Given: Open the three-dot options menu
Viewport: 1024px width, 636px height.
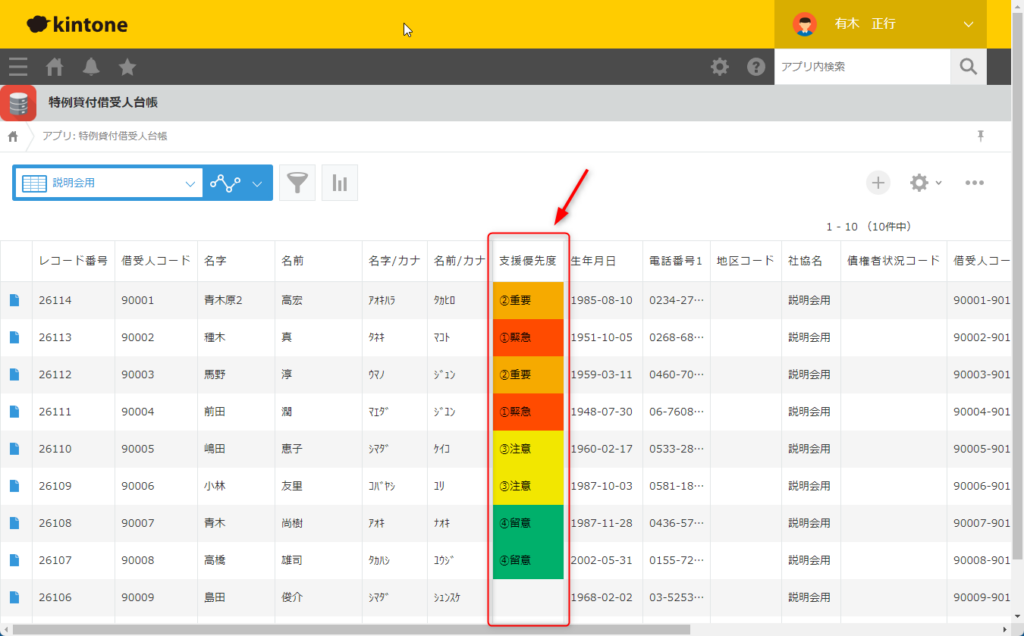Looking at the screenshot, I should point(975,182).
